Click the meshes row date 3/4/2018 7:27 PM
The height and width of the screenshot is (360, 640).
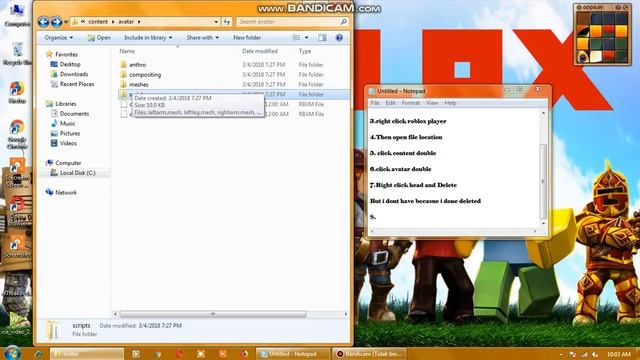pos(264,84)
